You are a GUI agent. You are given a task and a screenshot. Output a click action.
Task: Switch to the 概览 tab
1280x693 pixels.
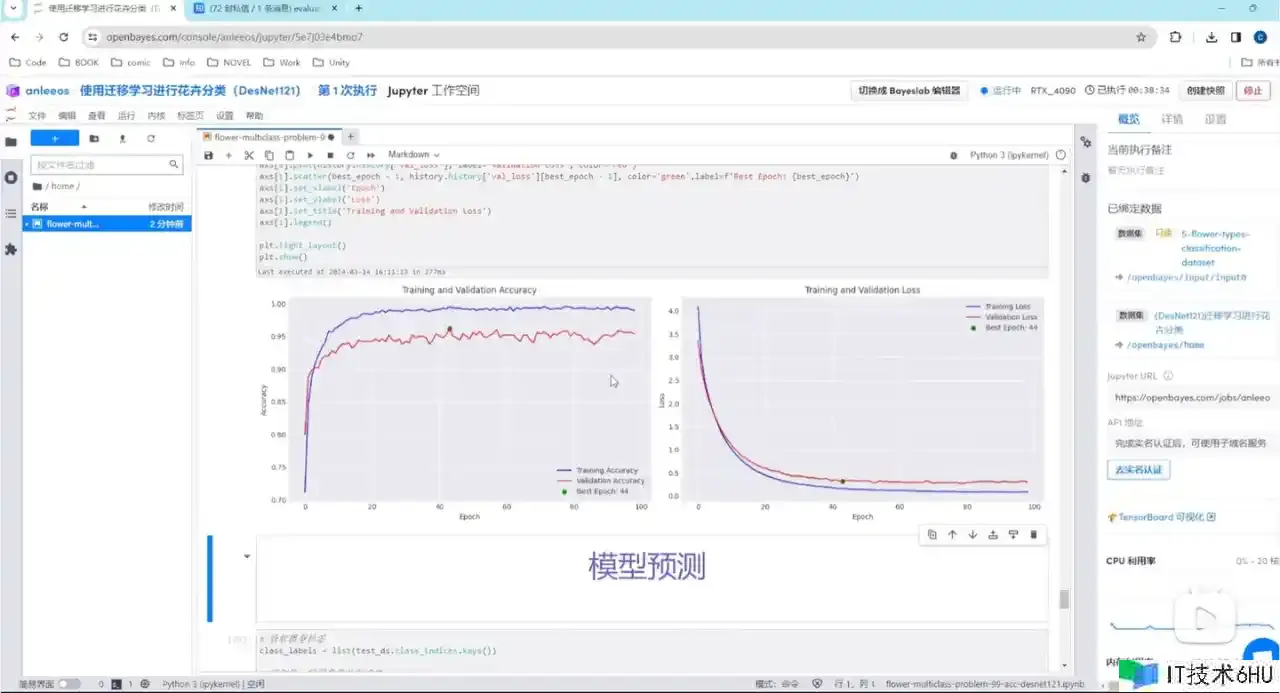click(x=1128, y=119)
